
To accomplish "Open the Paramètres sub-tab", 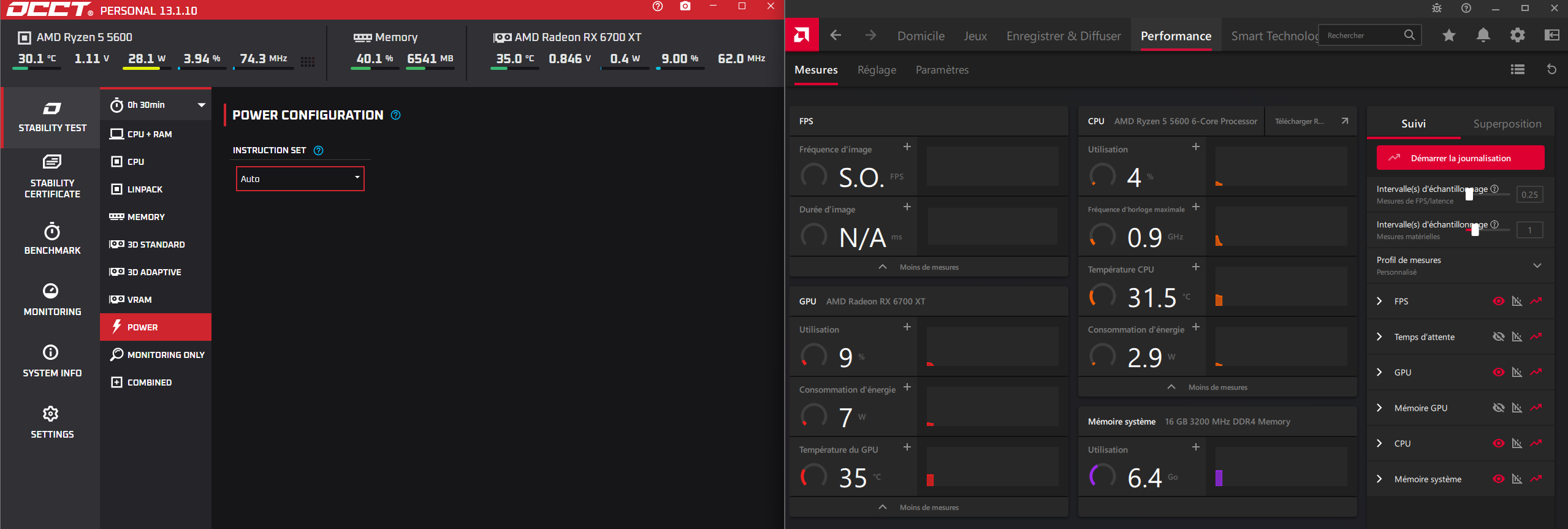I will pos(942,70).
